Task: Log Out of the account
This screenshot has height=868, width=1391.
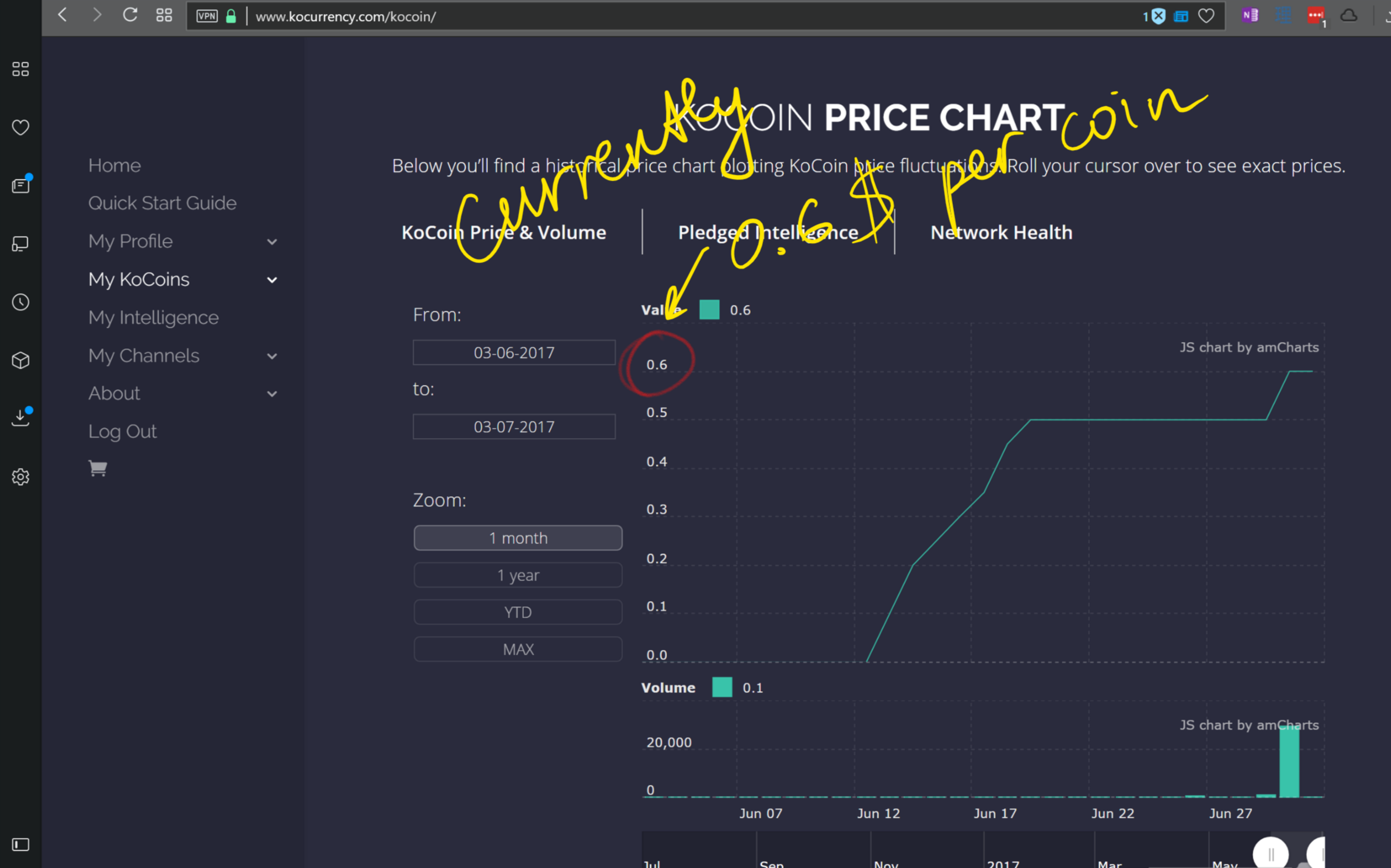Action: point(122,432)
